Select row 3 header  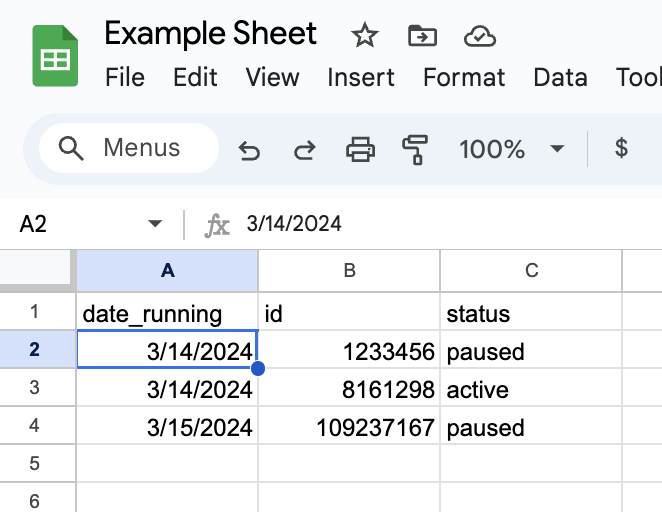click(34, 390)
